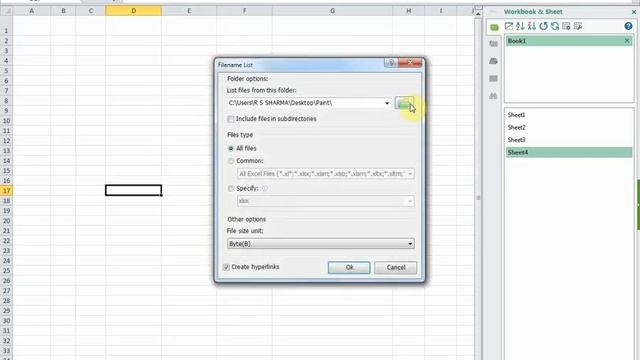
Task: Click the sheet tools wrench icon in pane toolbar
Action: coord(578,26)
